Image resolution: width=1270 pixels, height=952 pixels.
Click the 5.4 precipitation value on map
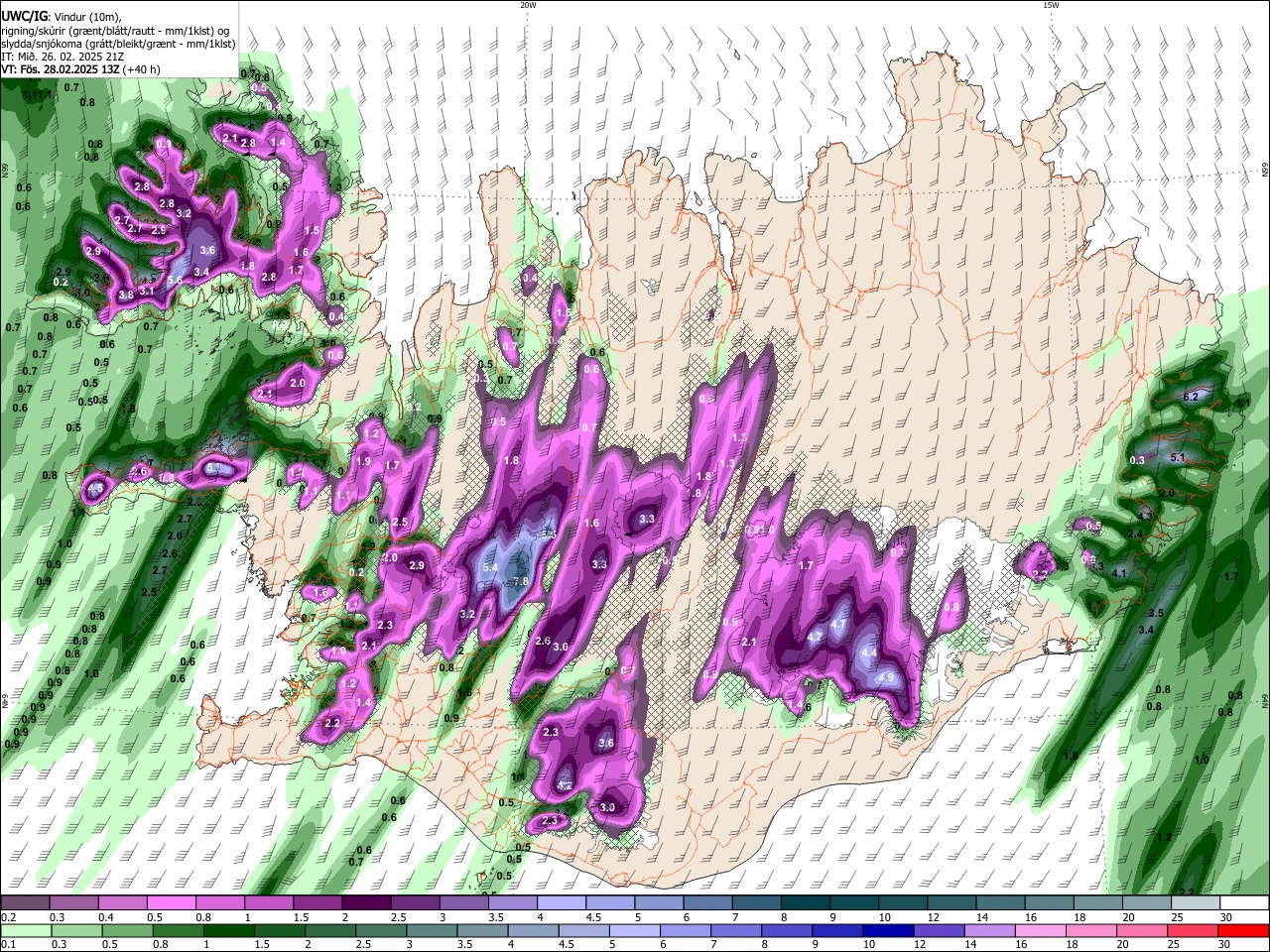[x=489, y=567]
